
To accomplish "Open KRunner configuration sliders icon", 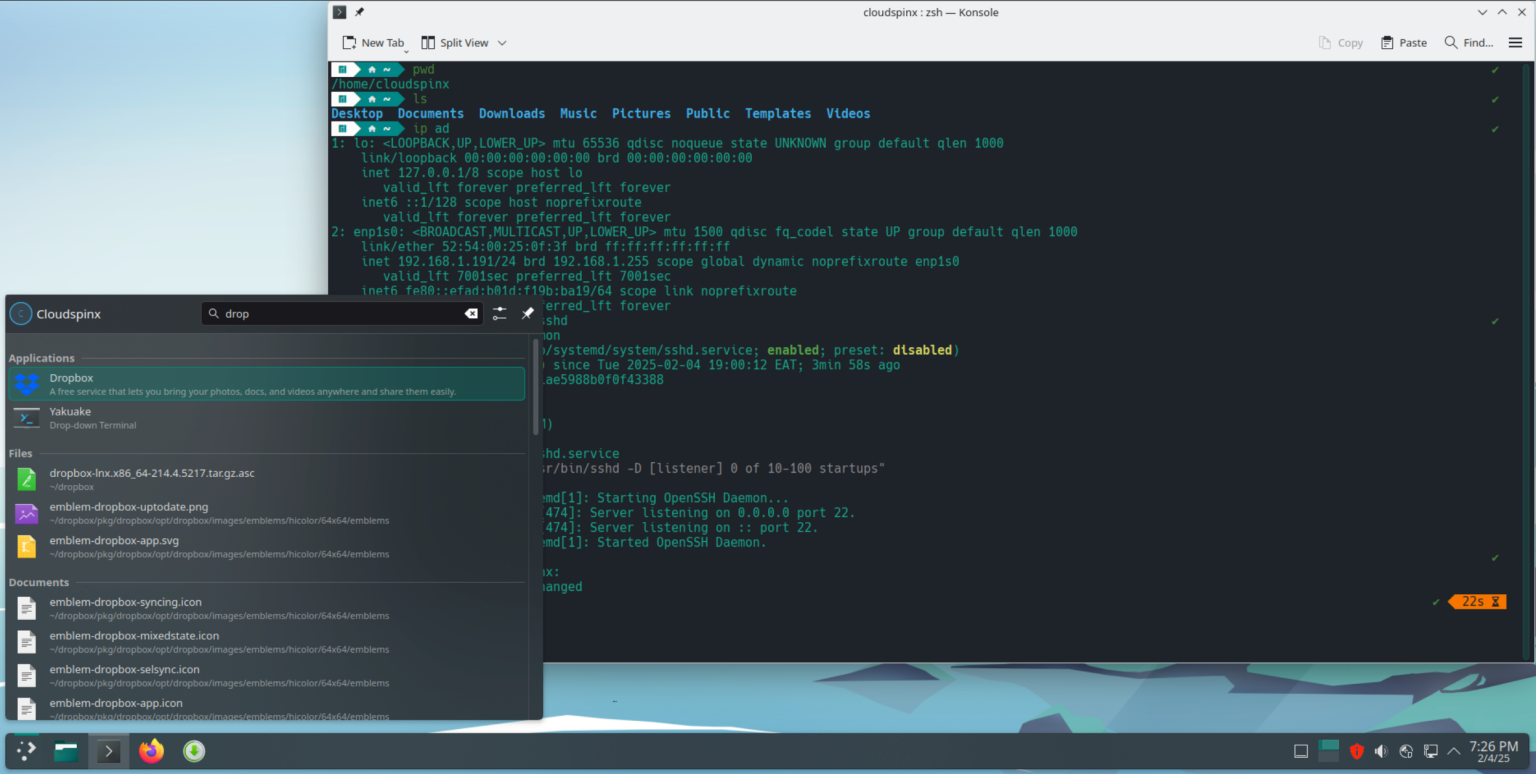I will (499, 313).
